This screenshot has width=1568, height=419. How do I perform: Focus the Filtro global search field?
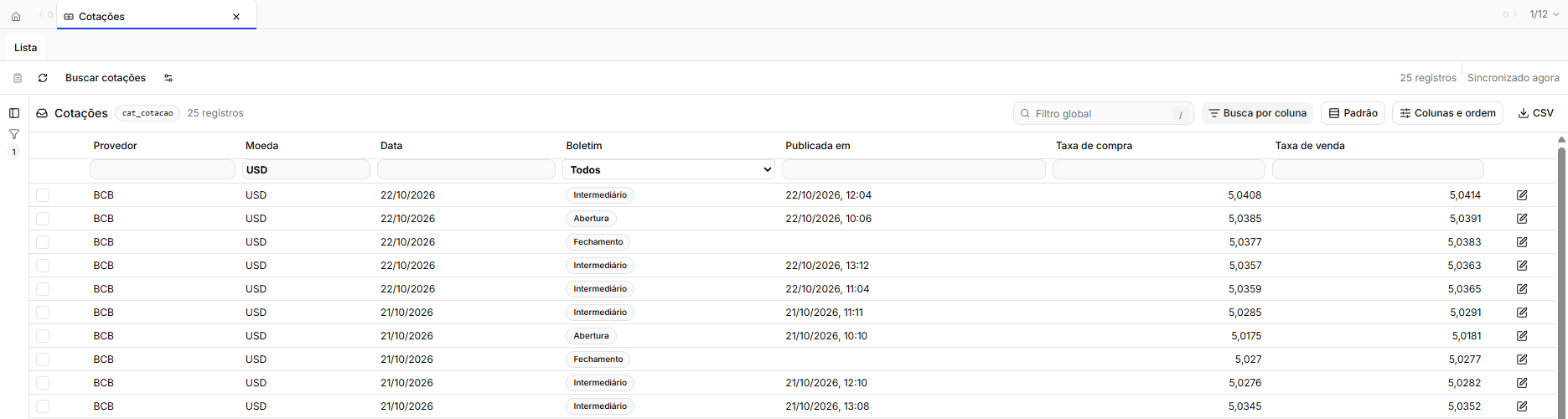pos(1103,113)
